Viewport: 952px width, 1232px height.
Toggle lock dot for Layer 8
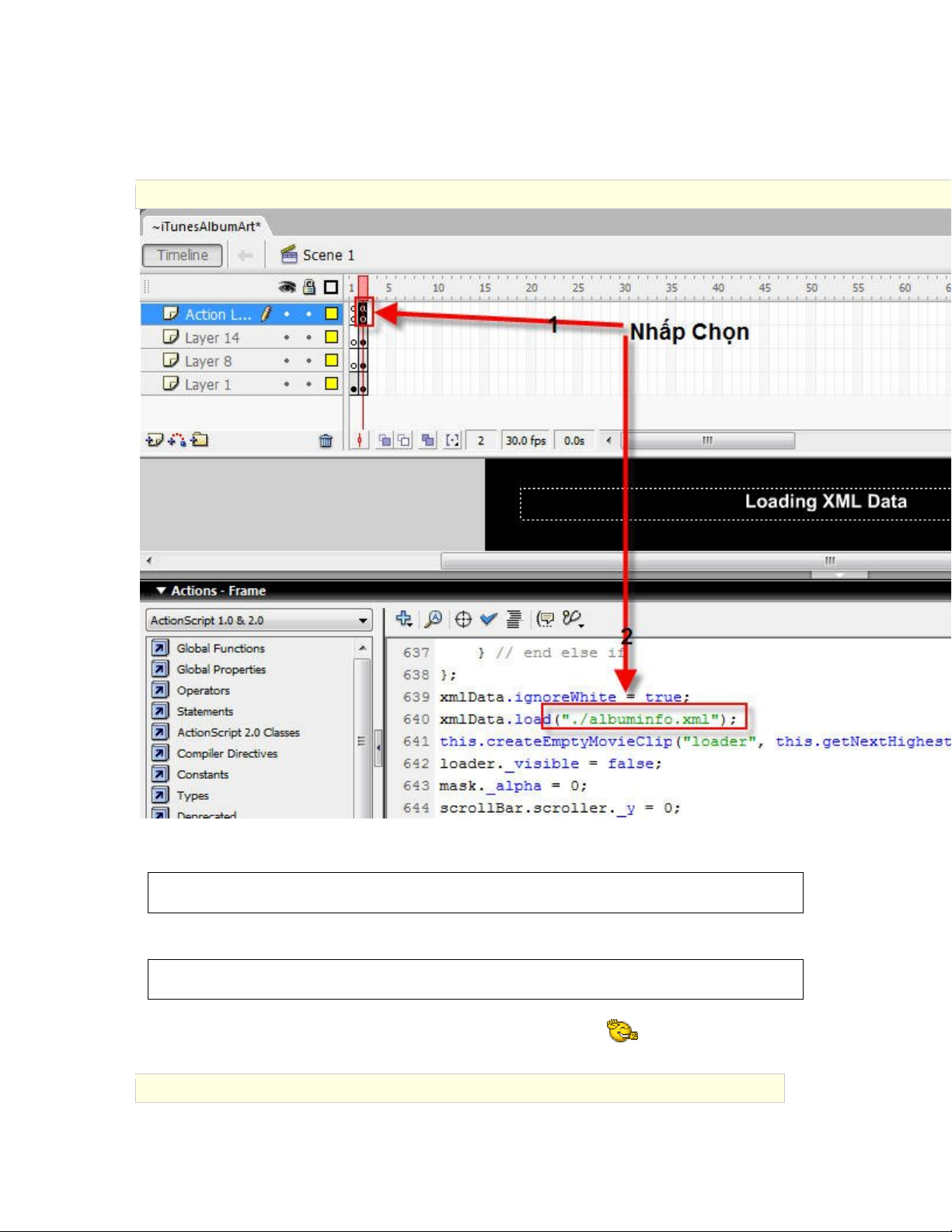(x=309, y=361)
